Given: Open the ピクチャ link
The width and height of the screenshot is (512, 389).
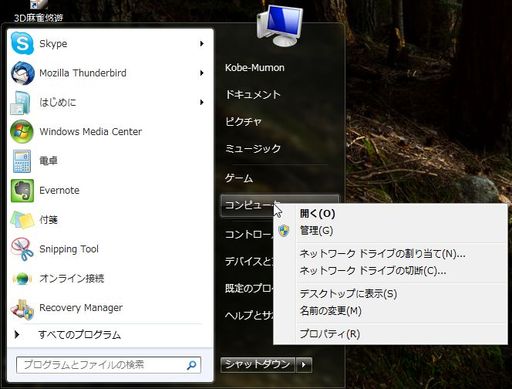Looking at the screenshot, I should point(243,122).
